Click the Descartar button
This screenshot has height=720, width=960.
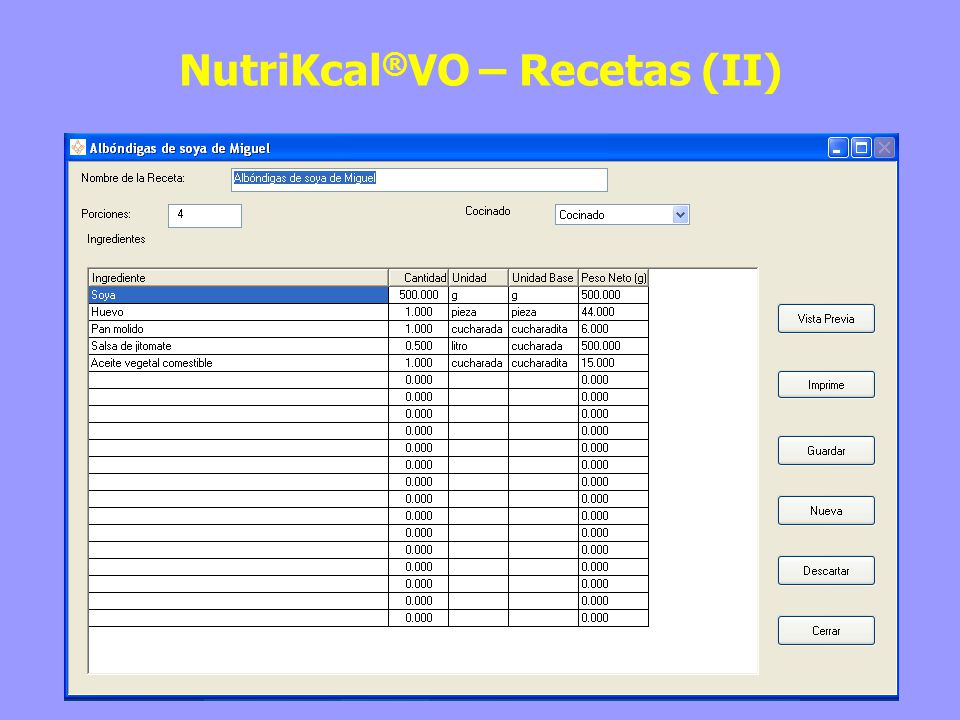click(826, 571)
